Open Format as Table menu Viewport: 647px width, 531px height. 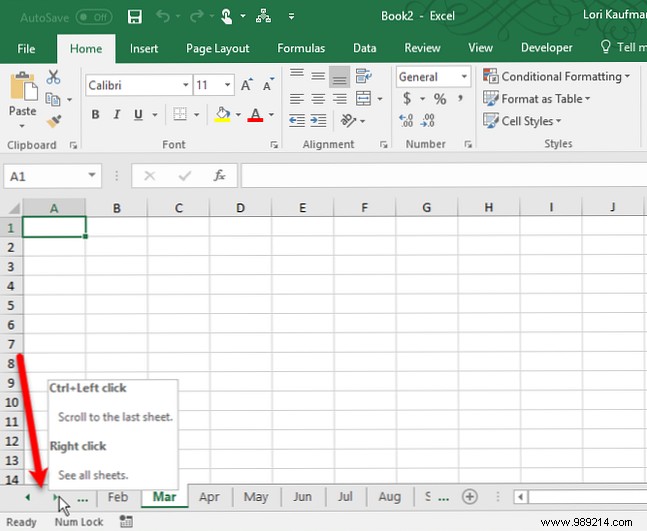(537, 99)
